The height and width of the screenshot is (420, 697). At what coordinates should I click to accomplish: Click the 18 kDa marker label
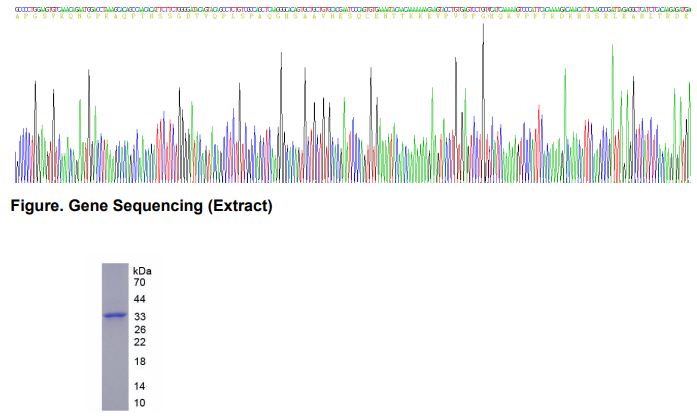pyautogui.click(x=140, y=361)
